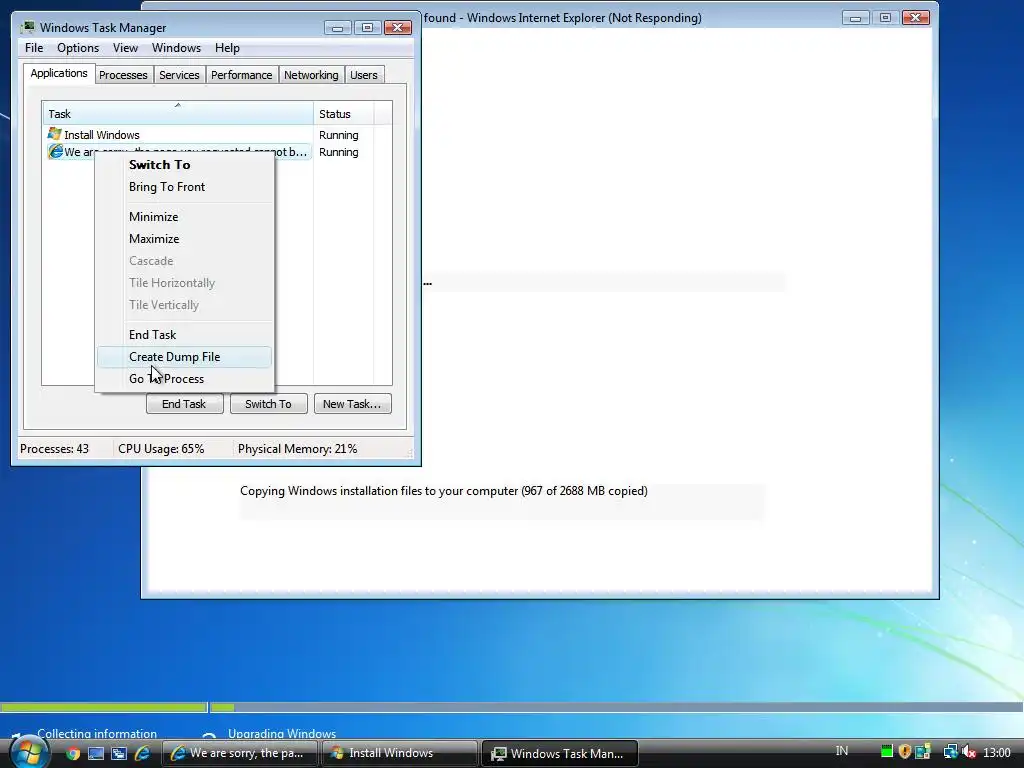Click the Internet Explorer task icon in list
1024x768 pixels.
56,152
